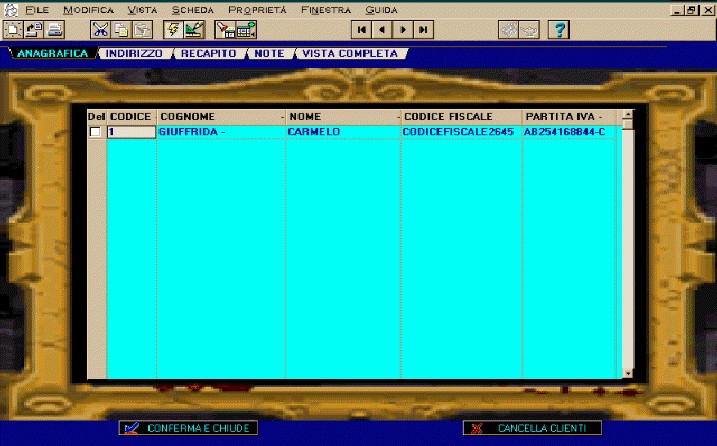Open the Scheda menu
The height and width of the screenshot is (446, 717).
click(x=191, y=9)
